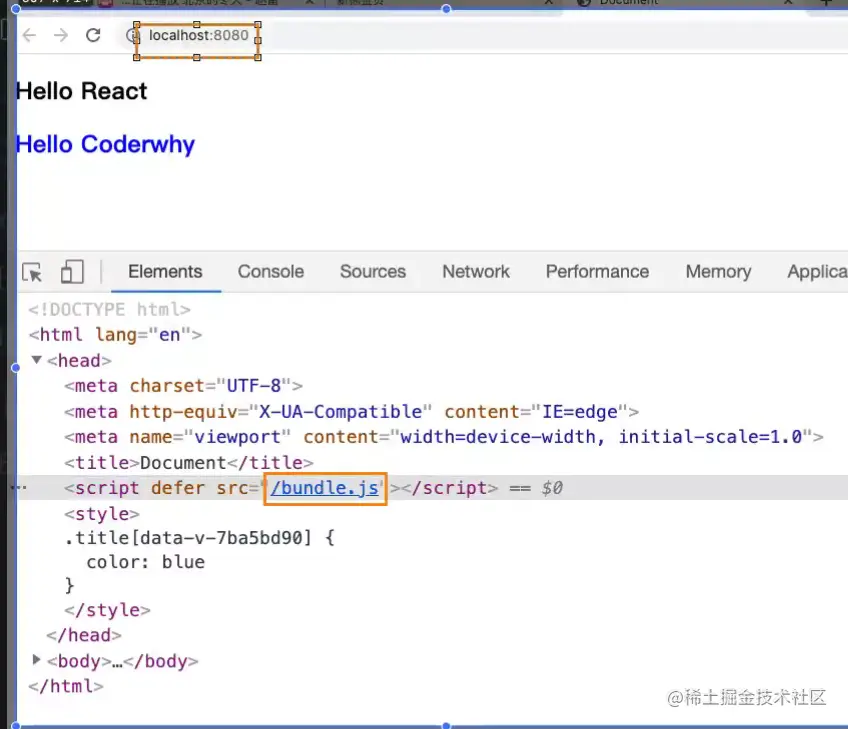Switch to the Elements tab

click(165, 271)
